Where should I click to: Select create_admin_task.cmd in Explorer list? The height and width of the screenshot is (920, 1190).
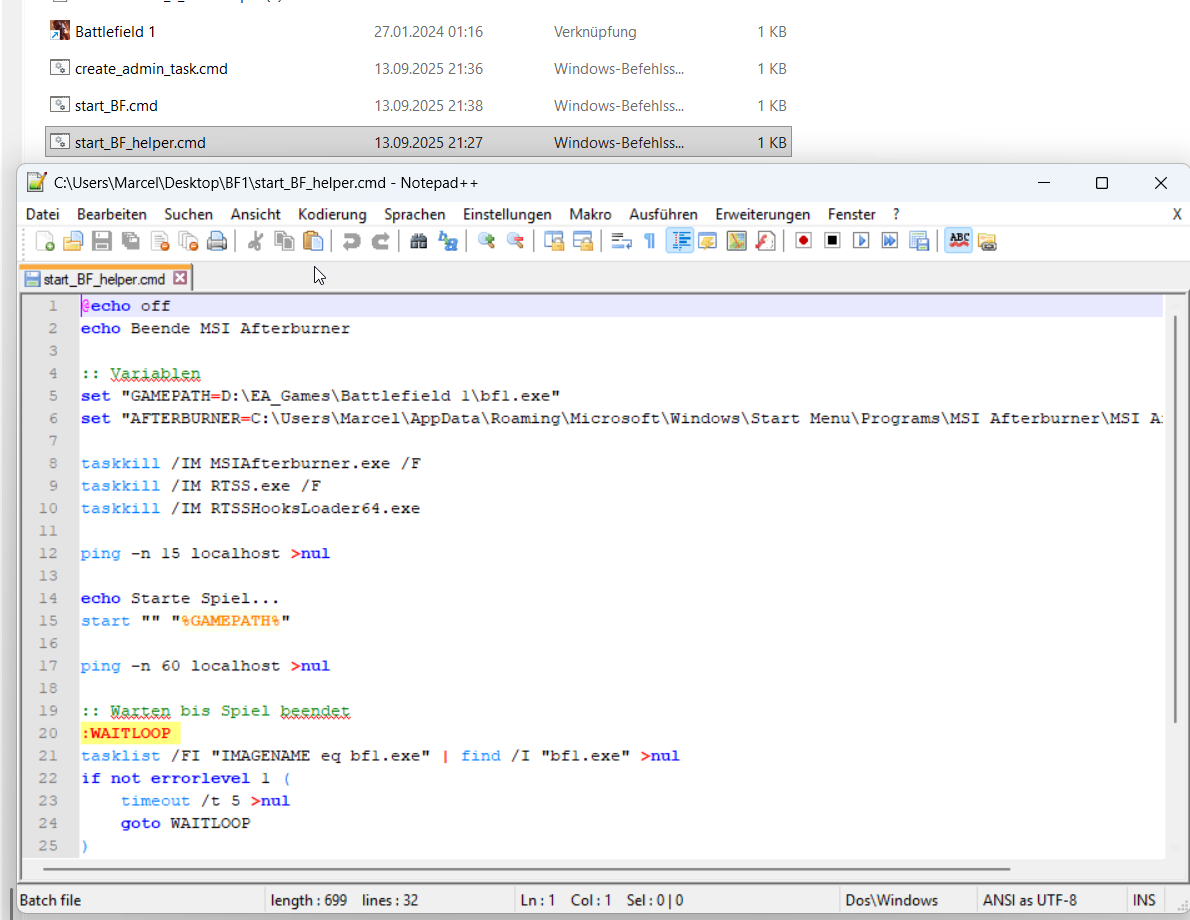[x=418, y=68]
